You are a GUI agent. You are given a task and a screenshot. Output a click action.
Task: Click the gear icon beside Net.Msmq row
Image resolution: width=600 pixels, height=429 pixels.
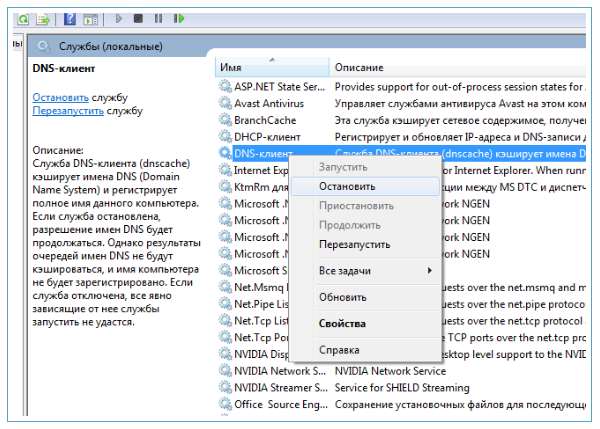[x=225, y=287]
